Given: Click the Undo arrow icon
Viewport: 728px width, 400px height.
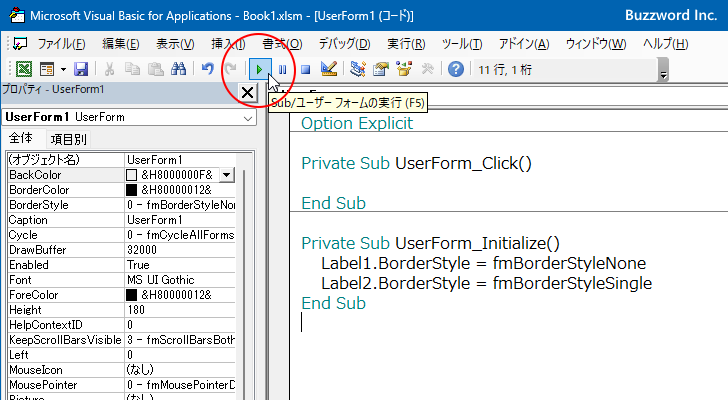Looking at the screenshot, I should click(207, 69).
